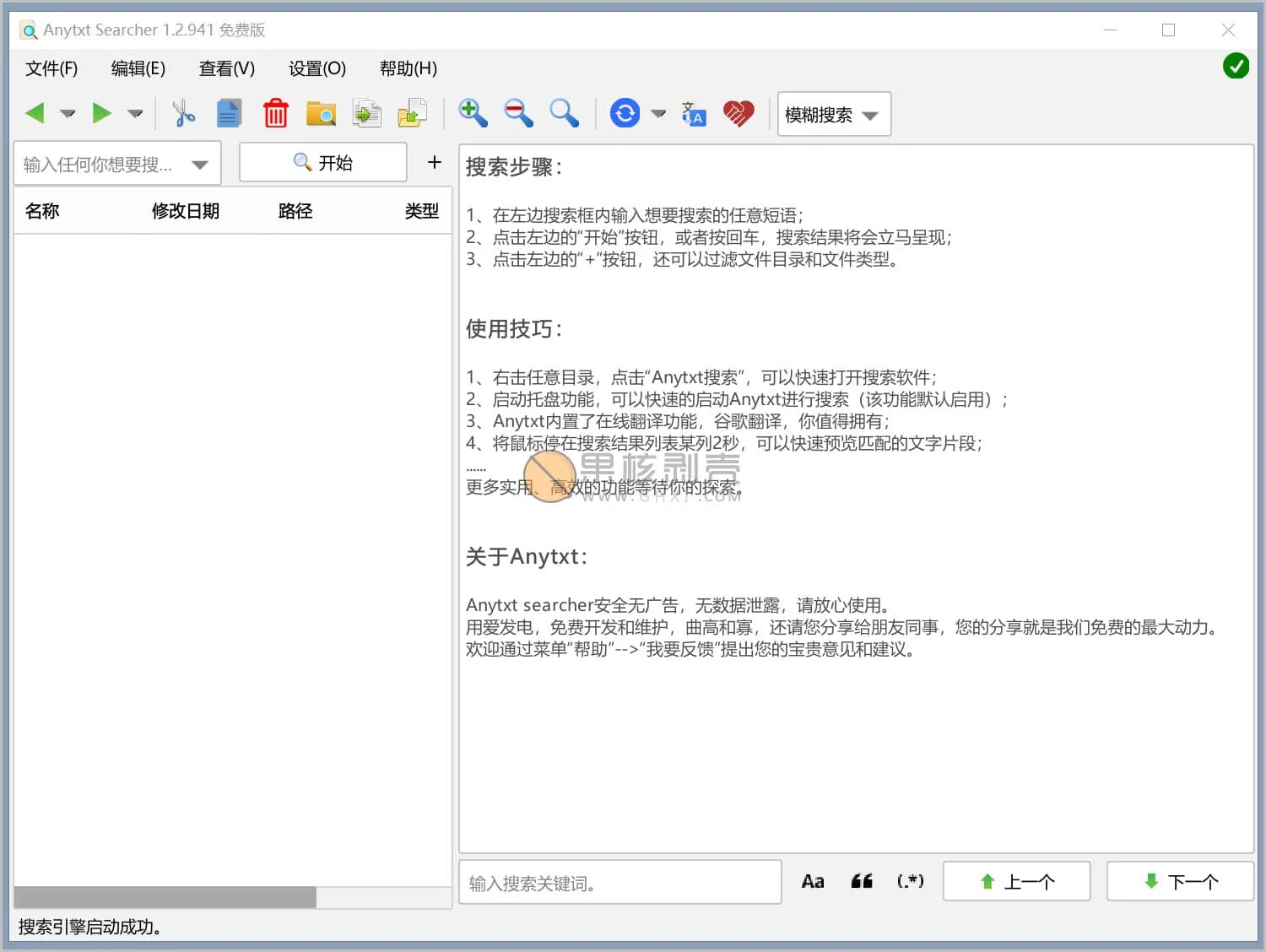Click the 使用技巧 heading text
1266x952 pixels.
(x=513, y=329)
